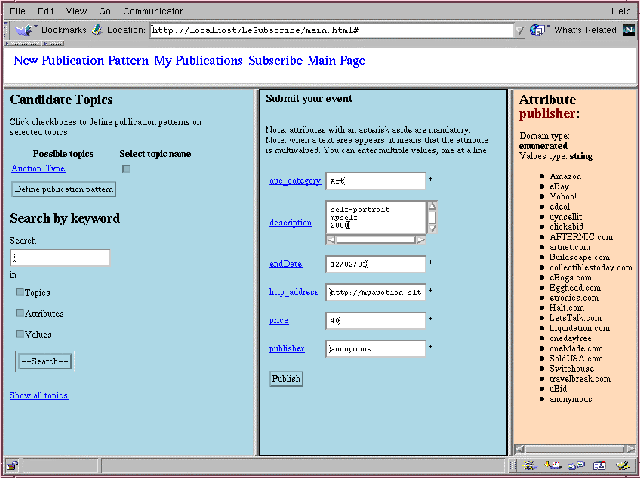Focus the auc_category input field
Viewport: 640px width, 480px height.
tap(376, 181)
